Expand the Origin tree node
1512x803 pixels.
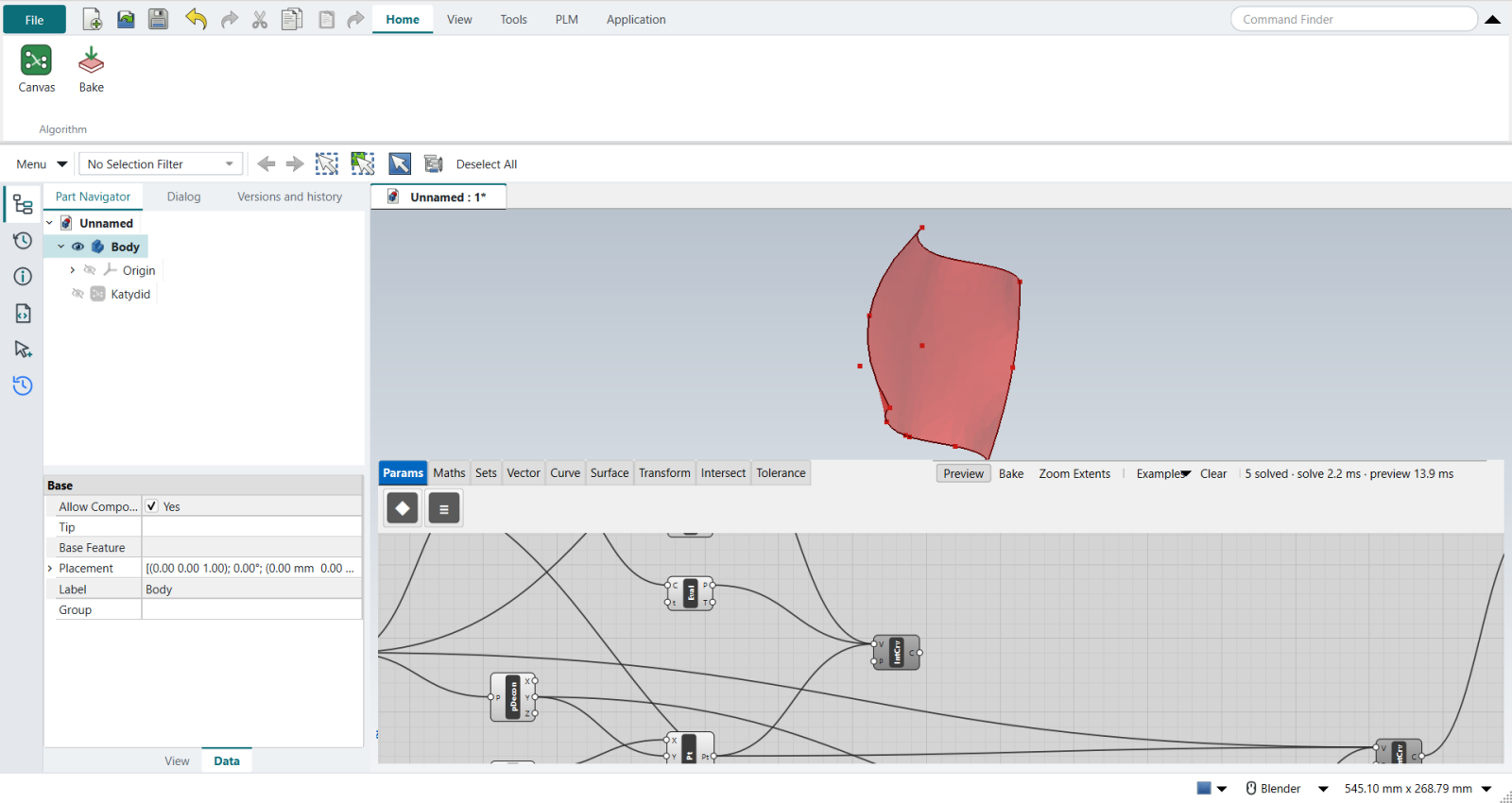pos(72,270)
